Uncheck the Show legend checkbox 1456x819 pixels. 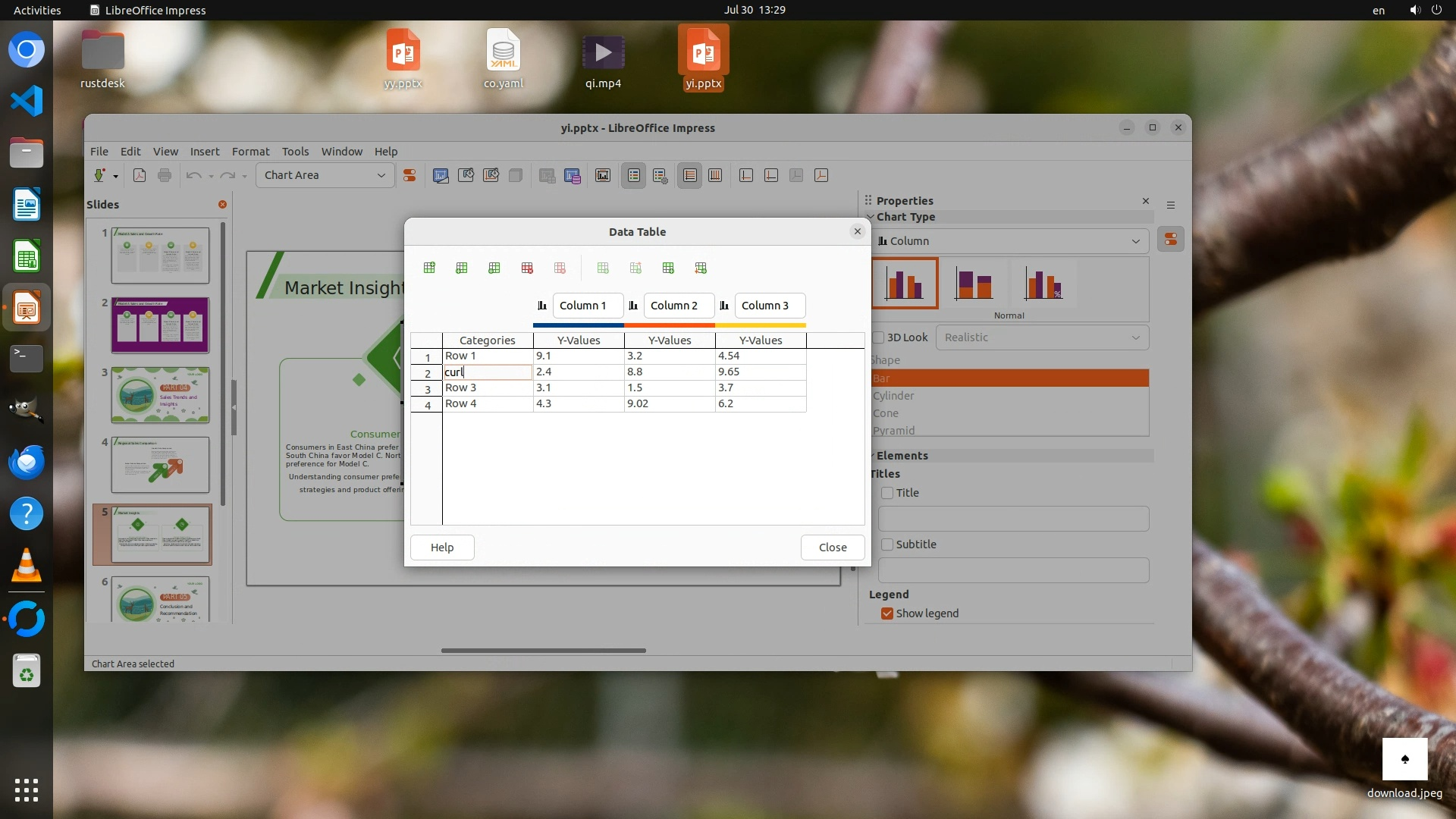click(x=887, y=613)
